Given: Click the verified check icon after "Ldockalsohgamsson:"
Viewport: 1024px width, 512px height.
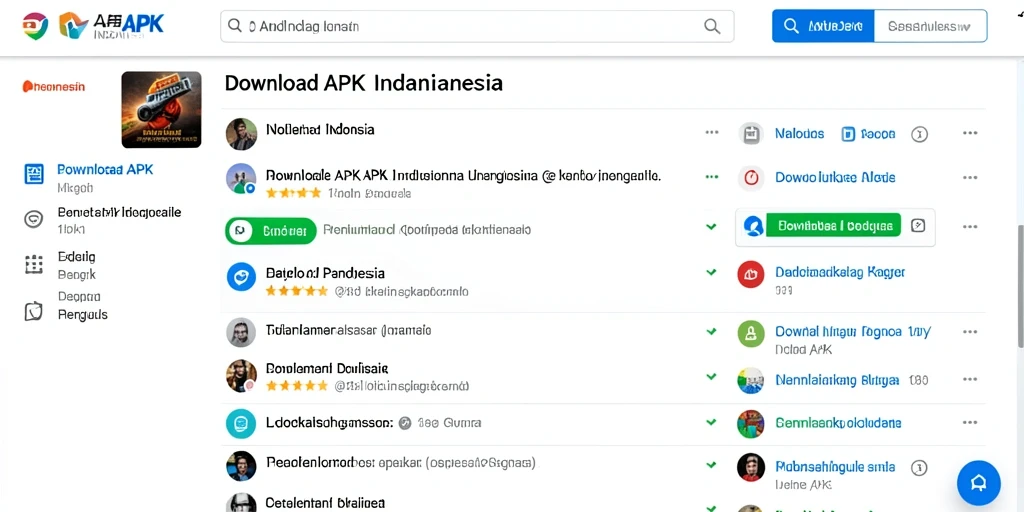Looking at the screenshot, I should 405,423.
